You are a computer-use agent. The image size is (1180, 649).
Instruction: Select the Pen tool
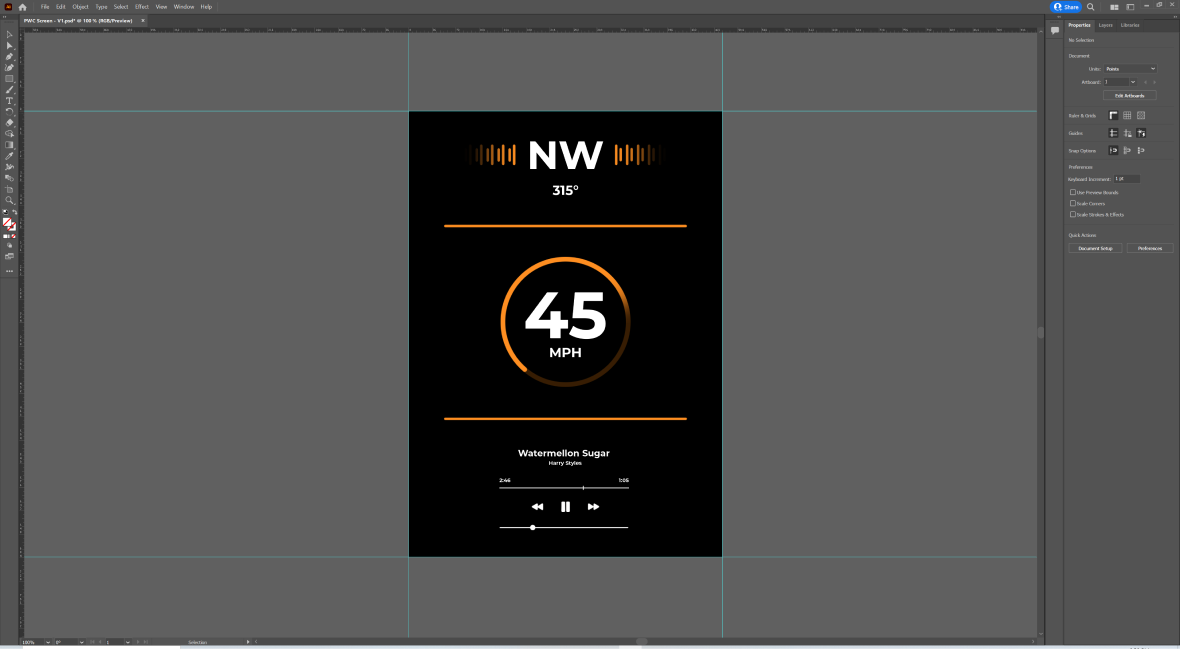[x=9, y=56]
